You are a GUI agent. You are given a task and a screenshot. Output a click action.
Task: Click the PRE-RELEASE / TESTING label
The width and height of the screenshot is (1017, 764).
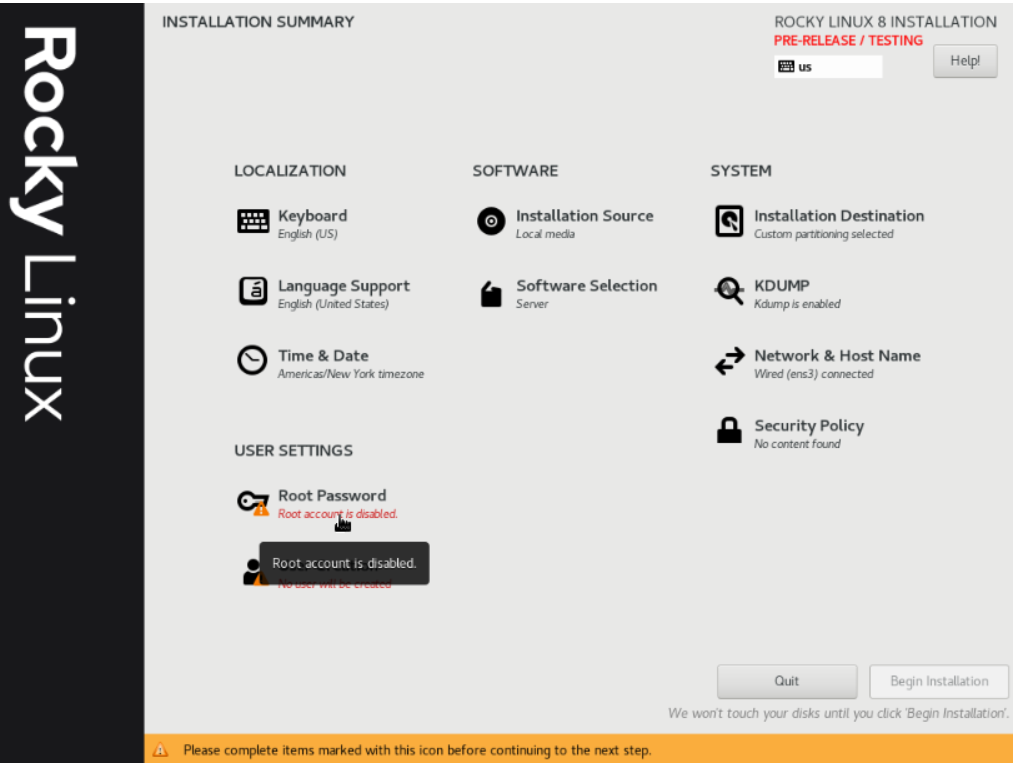[x=848, y=40]
